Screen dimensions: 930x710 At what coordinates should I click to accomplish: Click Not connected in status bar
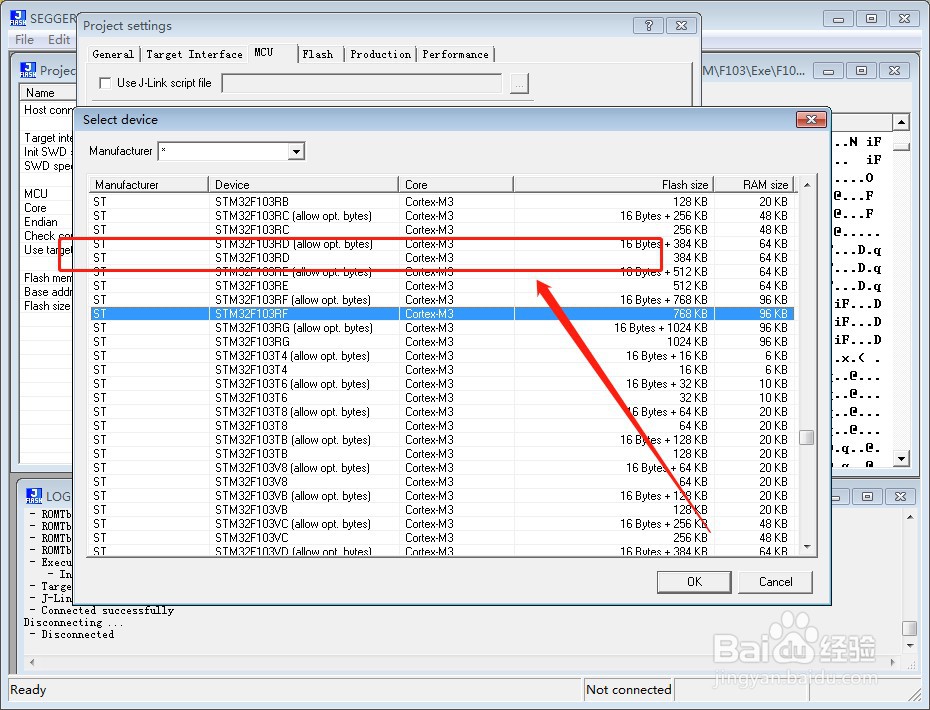point(628,689)
